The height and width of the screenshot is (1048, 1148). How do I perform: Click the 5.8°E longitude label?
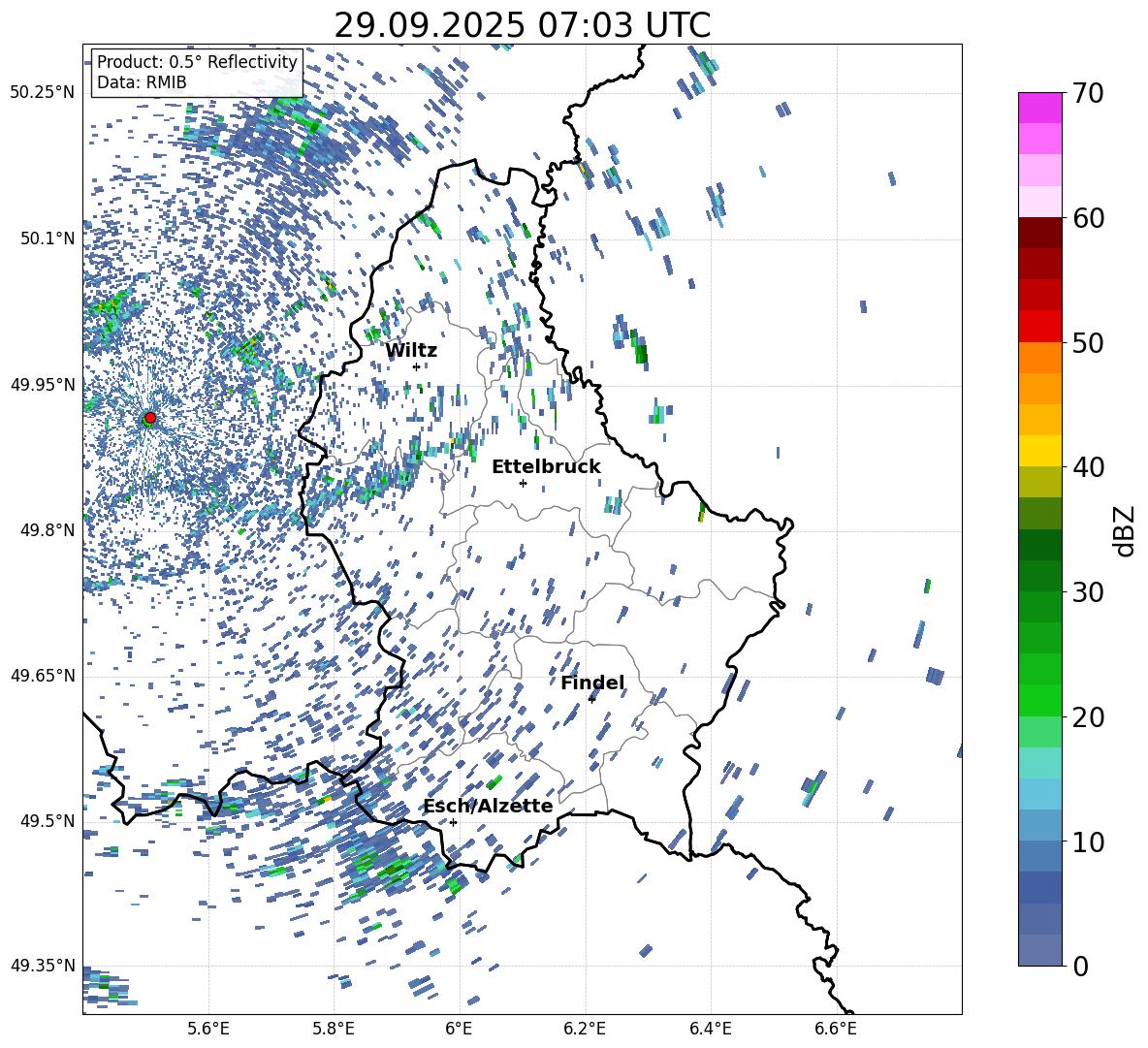click(334, 1030)
